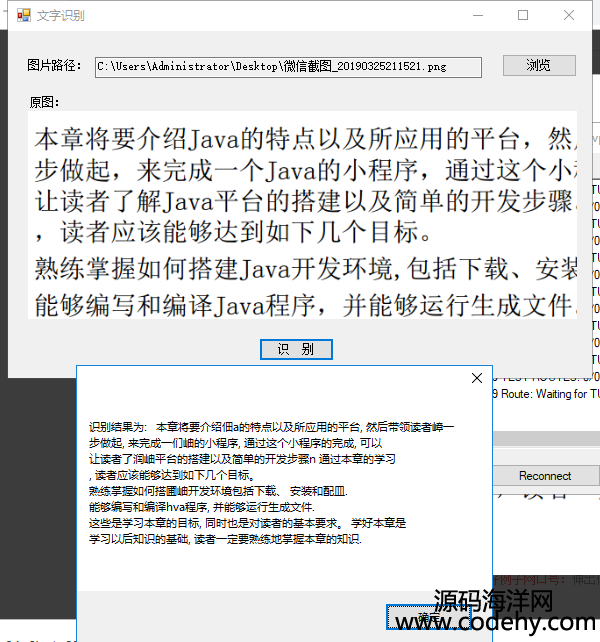Click the 识别 recognize button

pos(296,349)
